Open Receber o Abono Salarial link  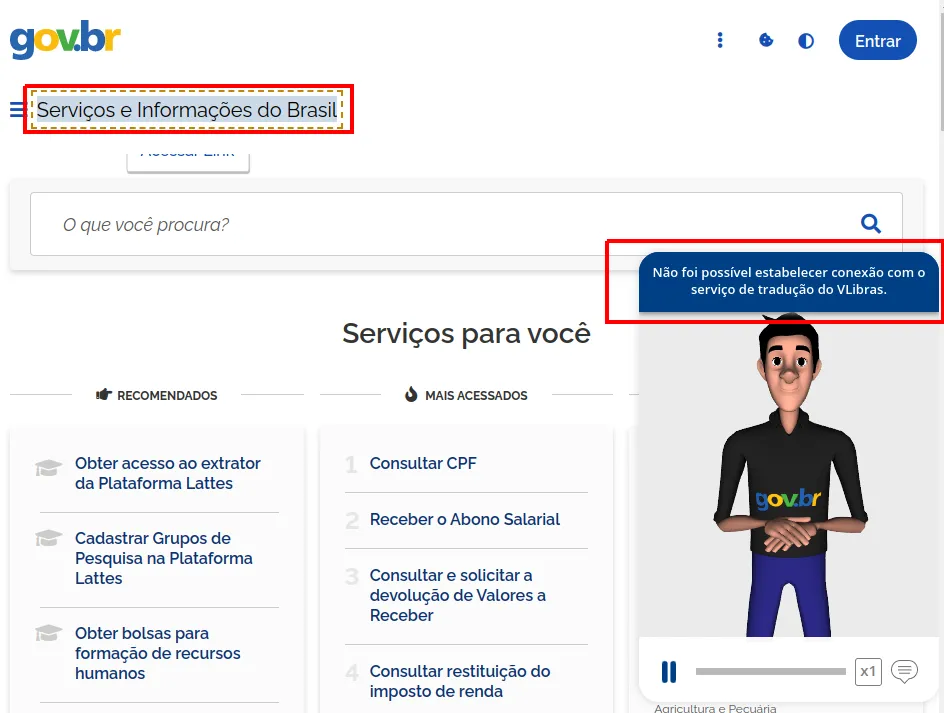tap(465, 519)
